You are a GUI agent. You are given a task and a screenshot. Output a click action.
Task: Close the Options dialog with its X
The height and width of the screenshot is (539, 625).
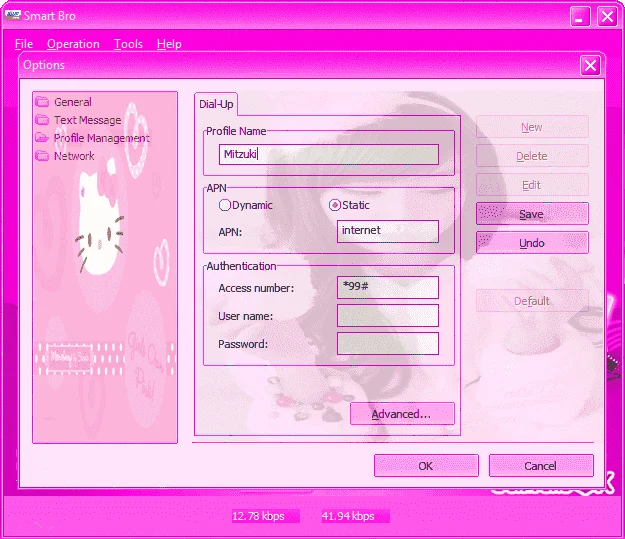[x=590, y=65]
